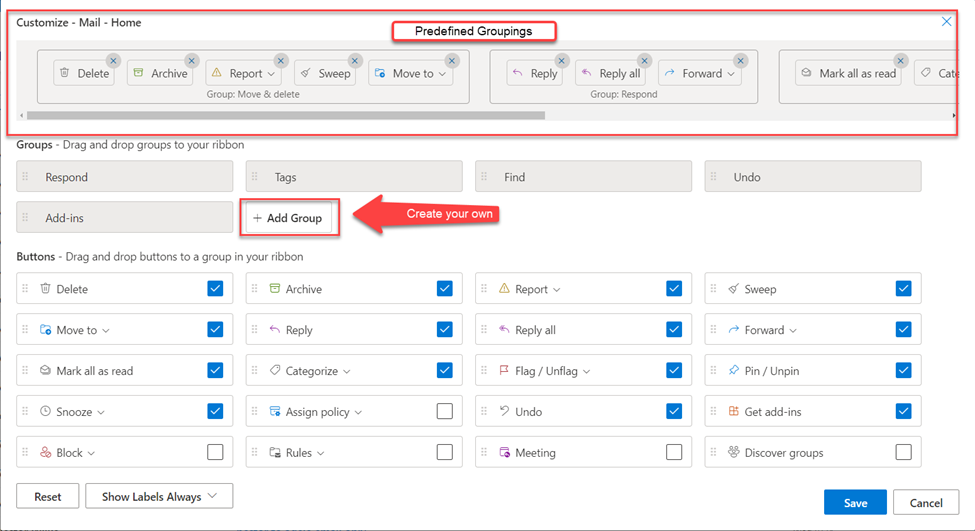Click Archive icon in ribbon preview

tap(138, 73)
